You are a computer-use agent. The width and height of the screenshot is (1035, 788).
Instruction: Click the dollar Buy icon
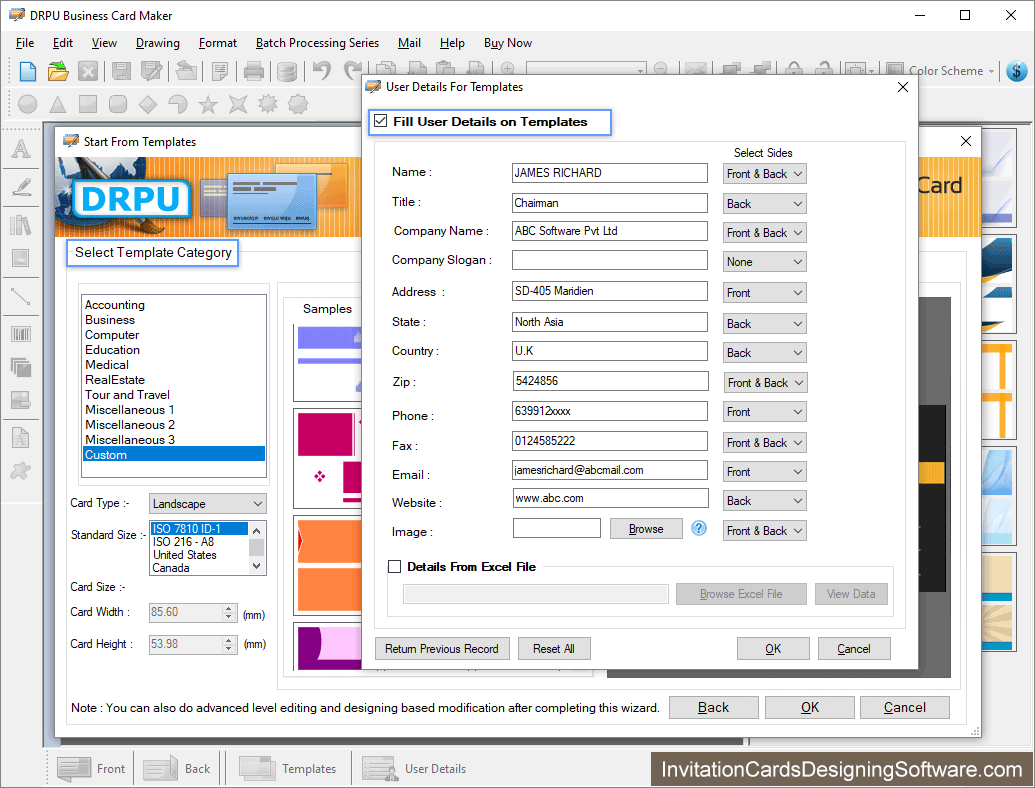click(x=1017, y=71)
